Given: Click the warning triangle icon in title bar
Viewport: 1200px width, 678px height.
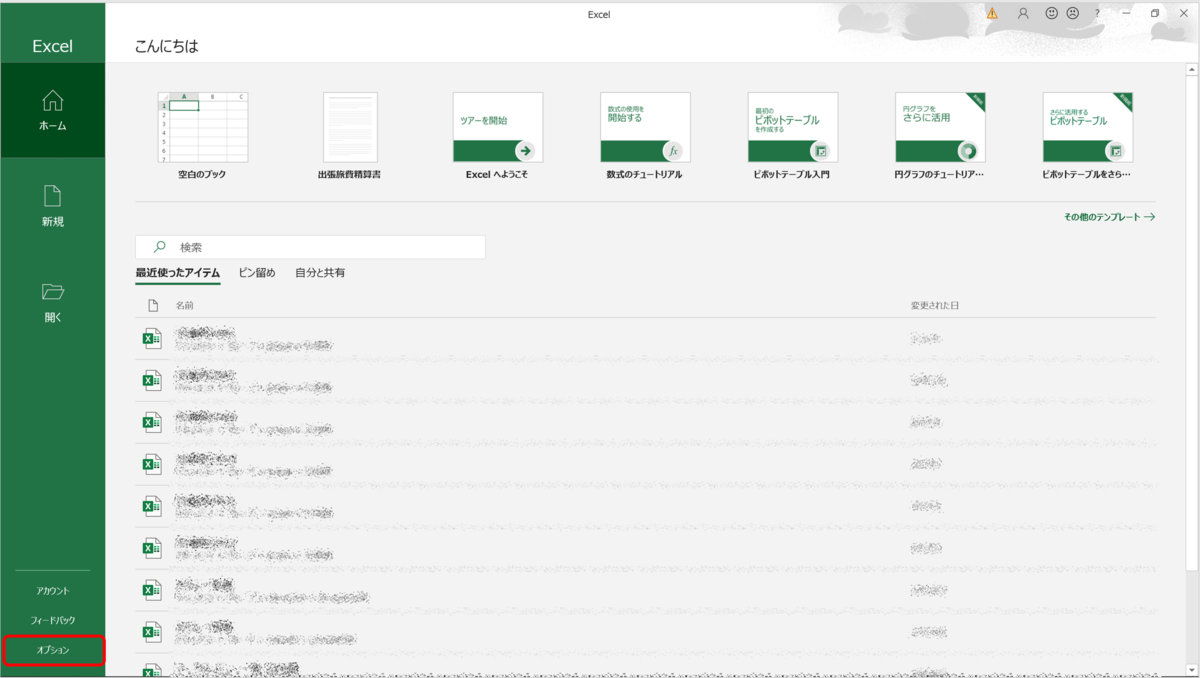Looking at the screenshot, I should point(992,14).
